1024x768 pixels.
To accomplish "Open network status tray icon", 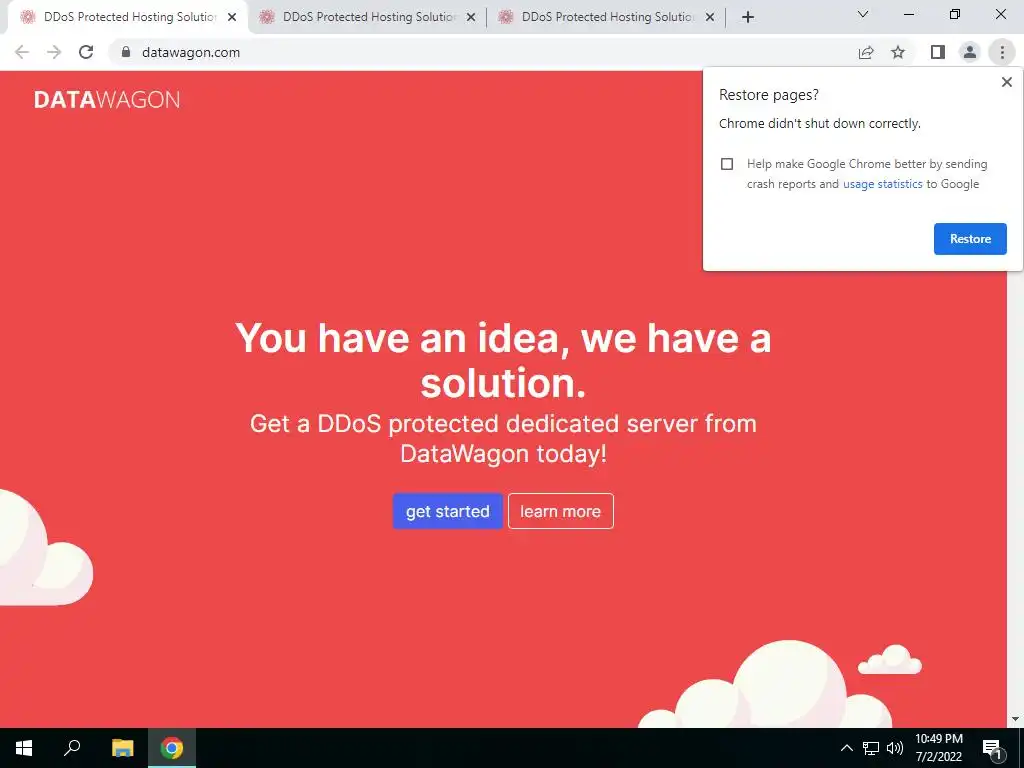I will [871, 748].
